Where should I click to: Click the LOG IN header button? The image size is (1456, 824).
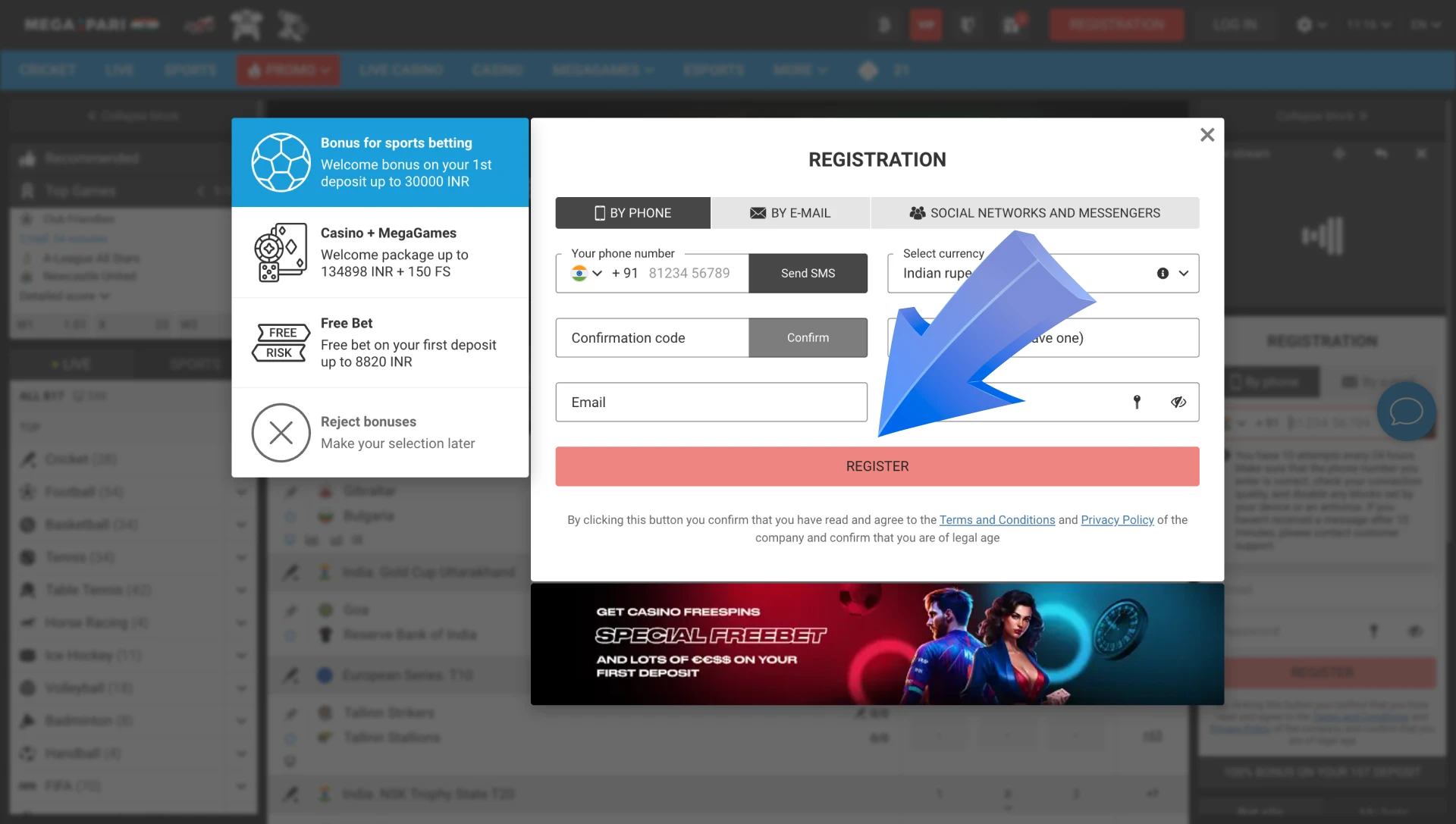1235,25
